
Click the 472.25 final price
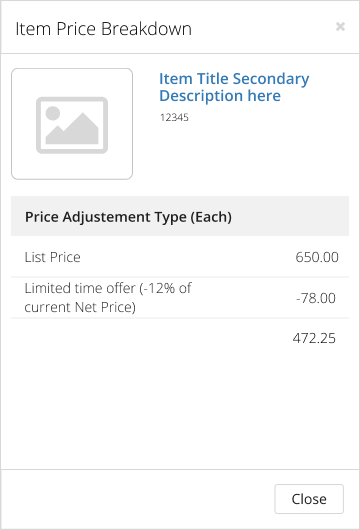point(314,338)
